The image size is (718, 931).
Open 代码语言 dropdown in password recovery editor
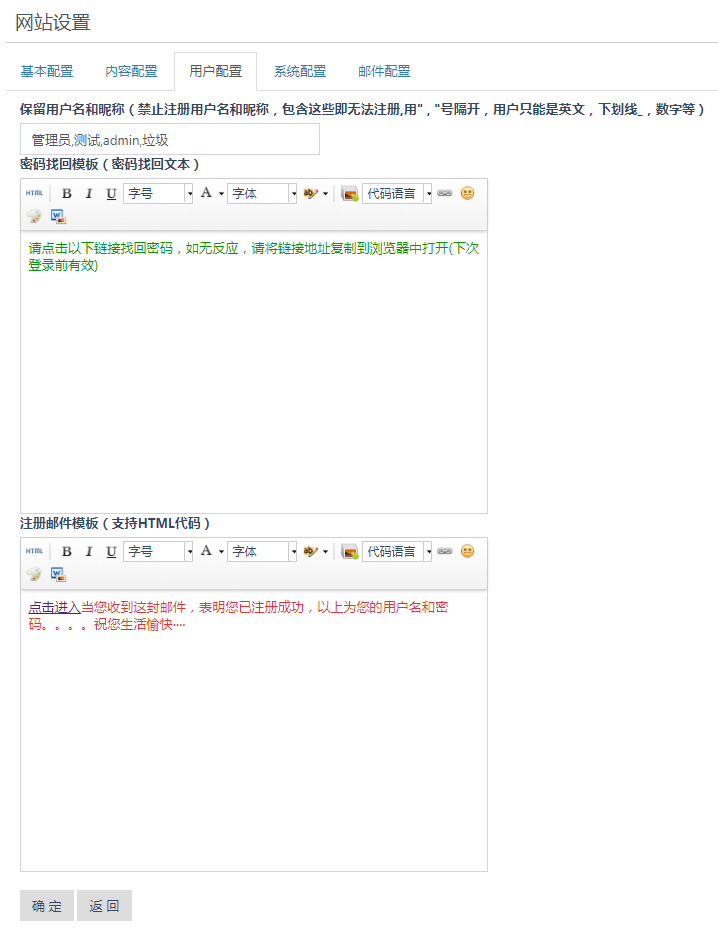[x=397, y=193]
